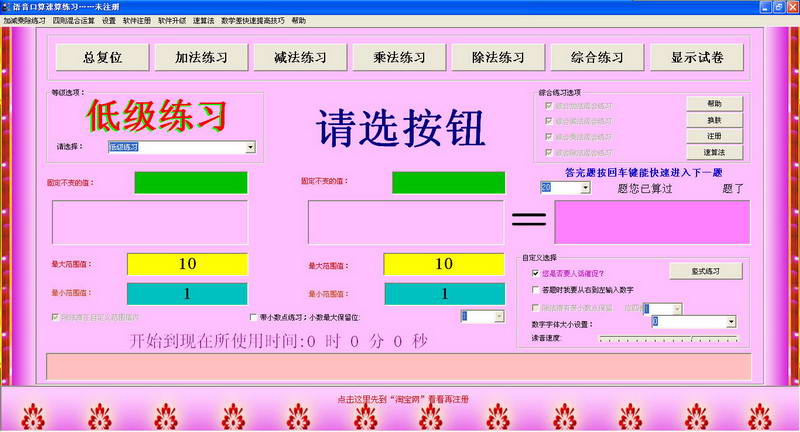The height and width of the screenshot is (432, 800).
Task: Click the 答完题按回车键能快速进入下一题 hint
Action: point(643,172)
